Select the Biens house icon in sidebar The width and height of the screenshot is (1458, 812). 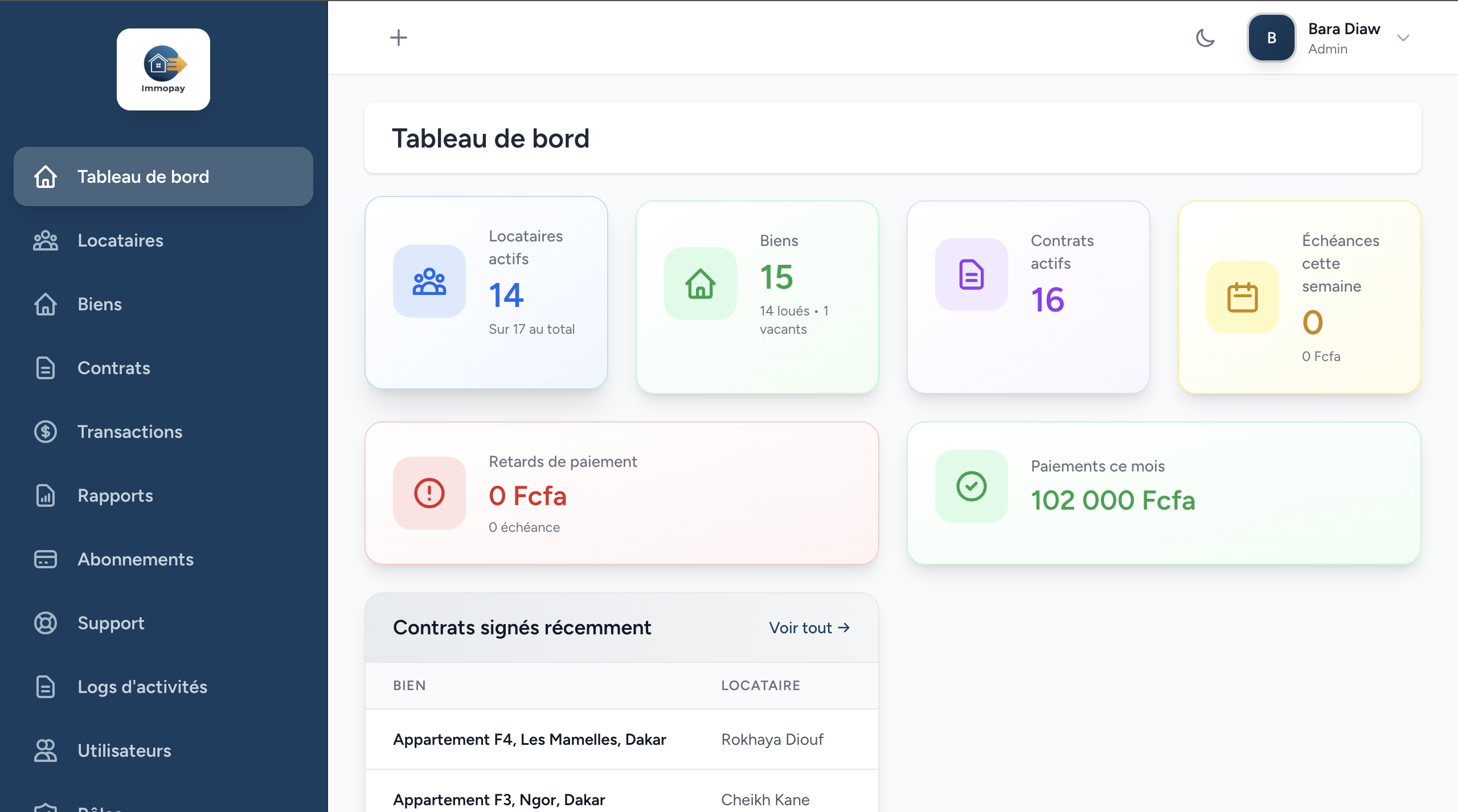[x=45, y=304]
